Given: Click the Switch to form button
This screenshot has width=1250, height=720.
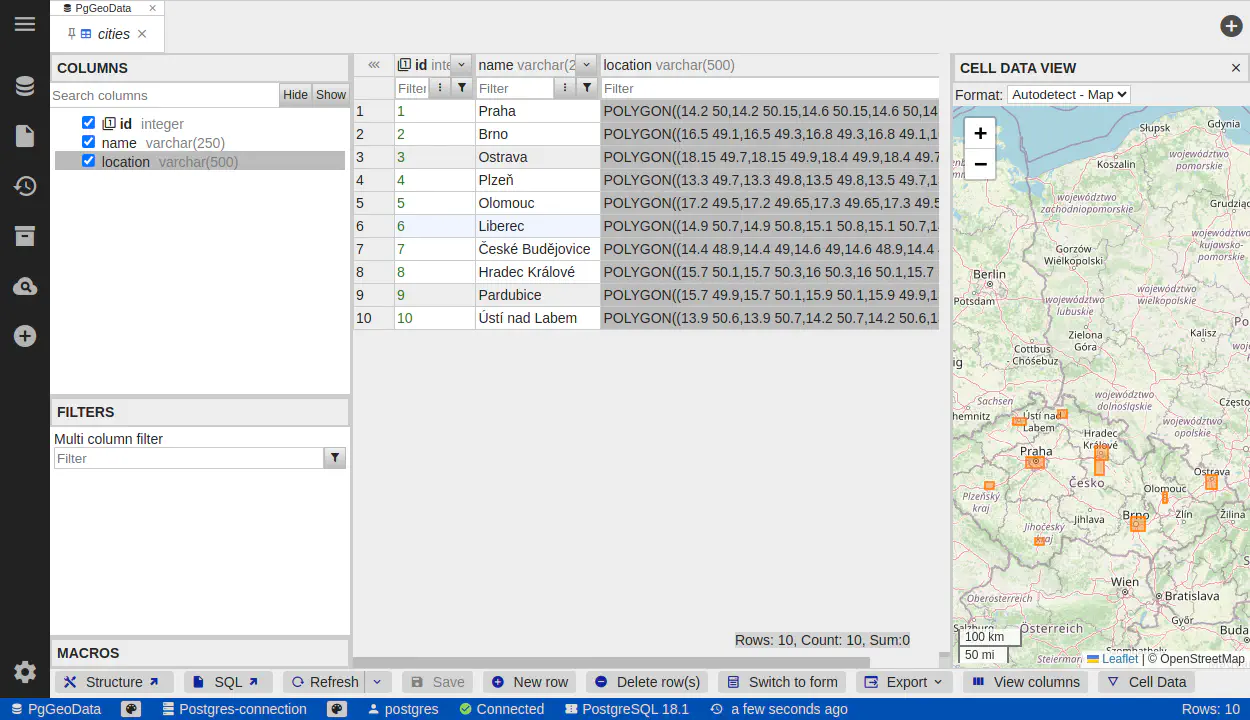Looking at the screenshot, I should click(x=782, y=682).
